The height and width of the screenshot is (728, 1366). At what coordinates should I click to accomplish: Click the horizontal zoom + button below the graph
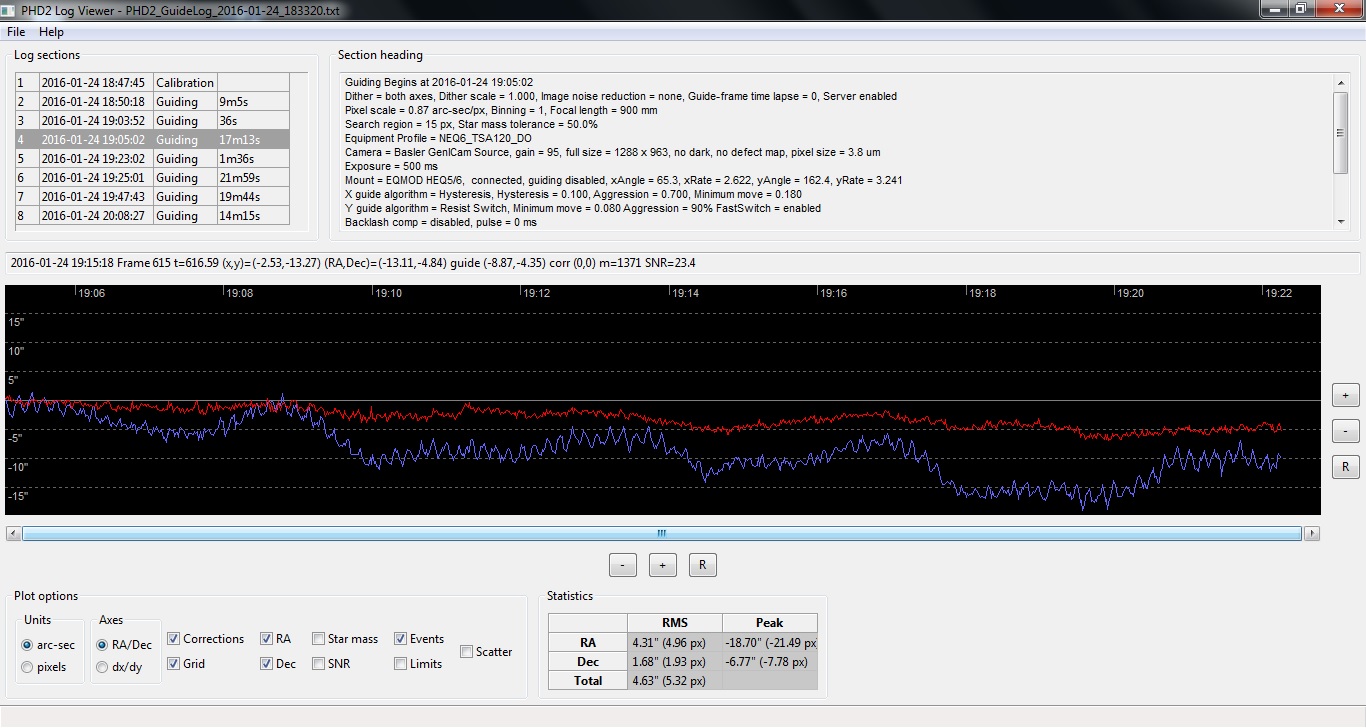(x=662, y=565)
